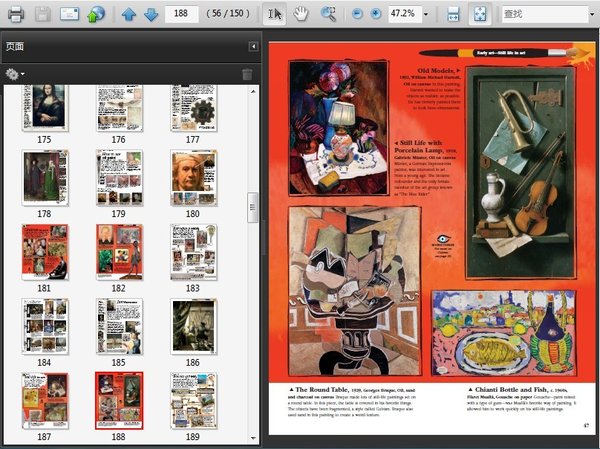Open page thumbnail 189

[x=194, y=401]
